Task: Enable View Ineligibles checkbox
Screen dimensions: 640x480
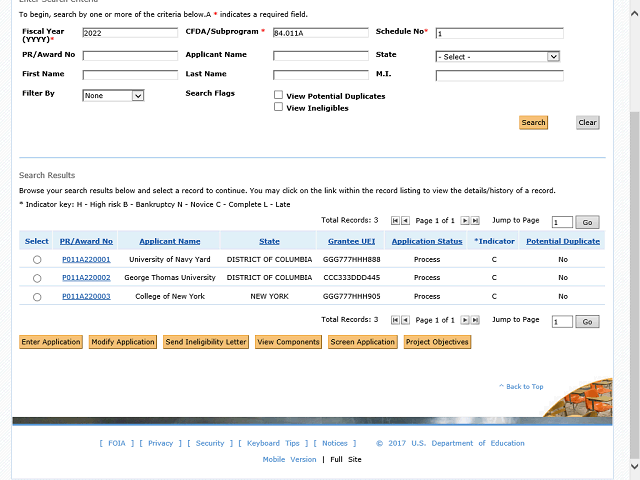Action: (x=278, y=107)
